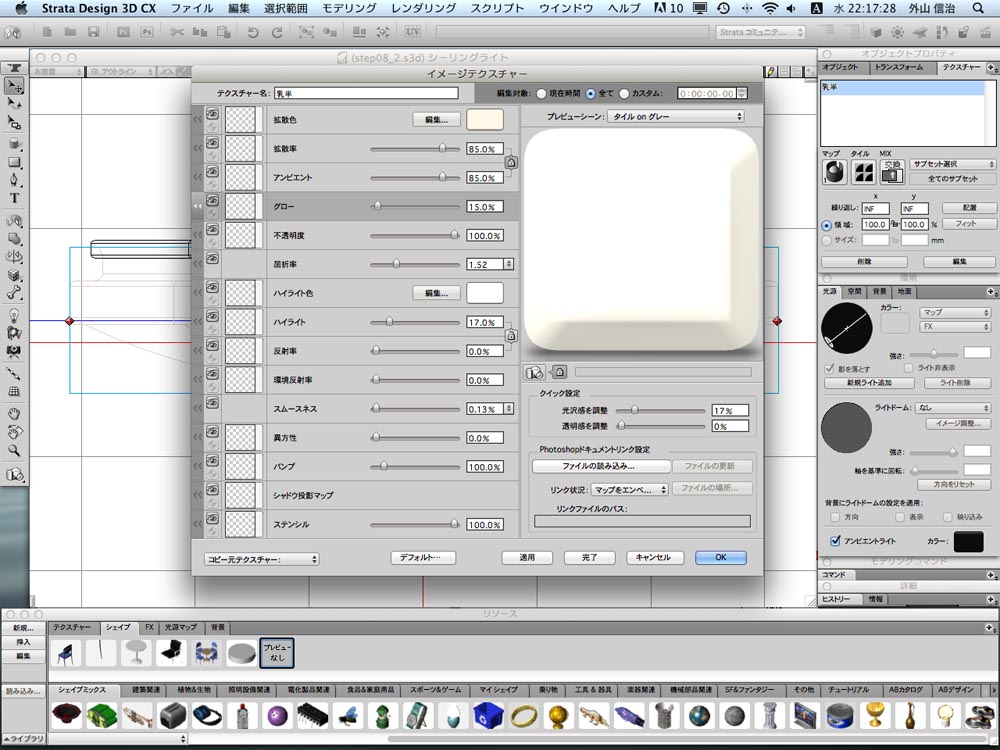
Task: Open the コピー元テクスチャー dropdown
Action: point(261,559)
